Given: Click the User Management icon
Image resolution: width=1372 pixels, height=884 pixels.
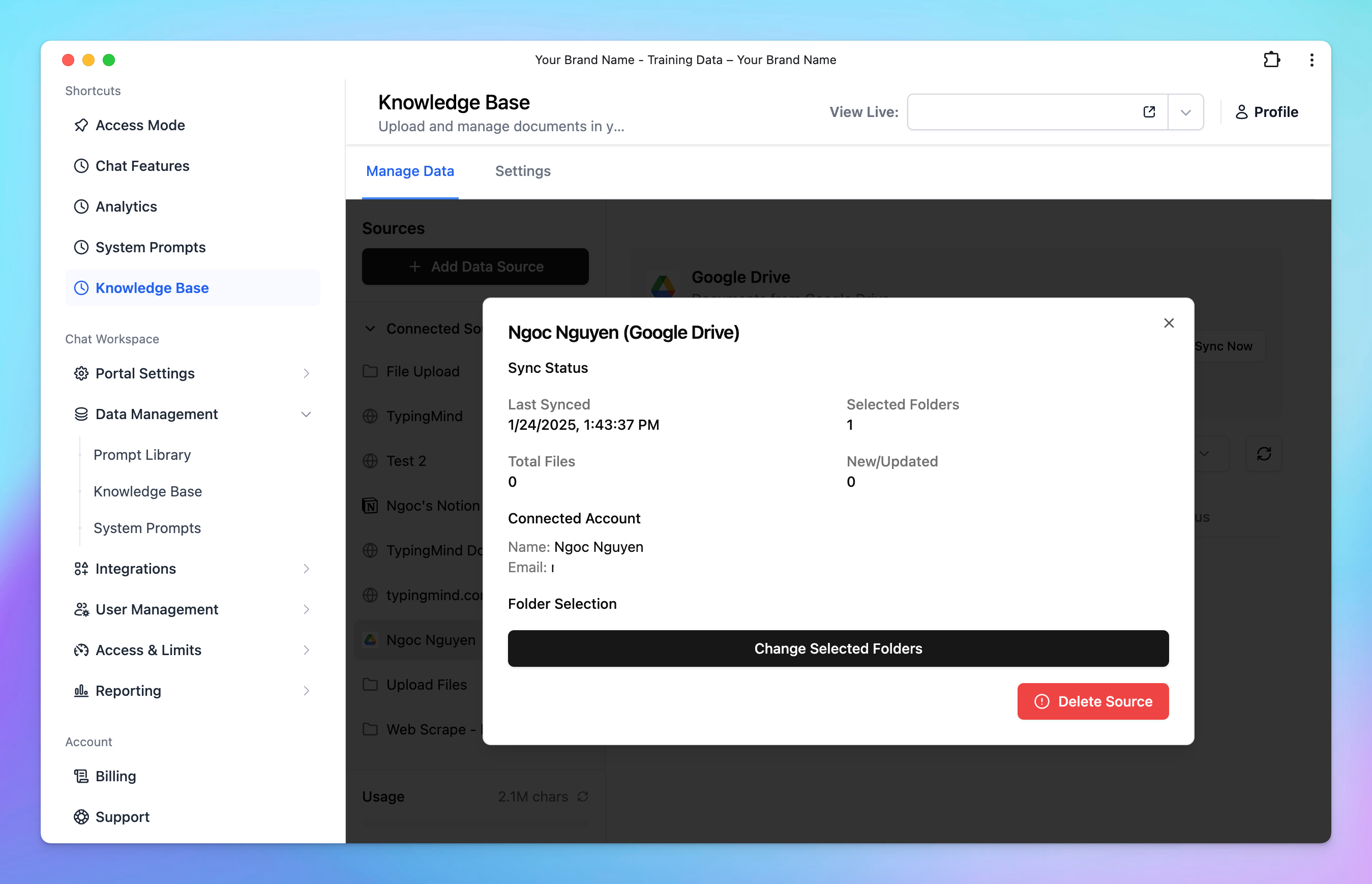Looking at the screenshot, I should pyautogui.click(x=81, y=610).
